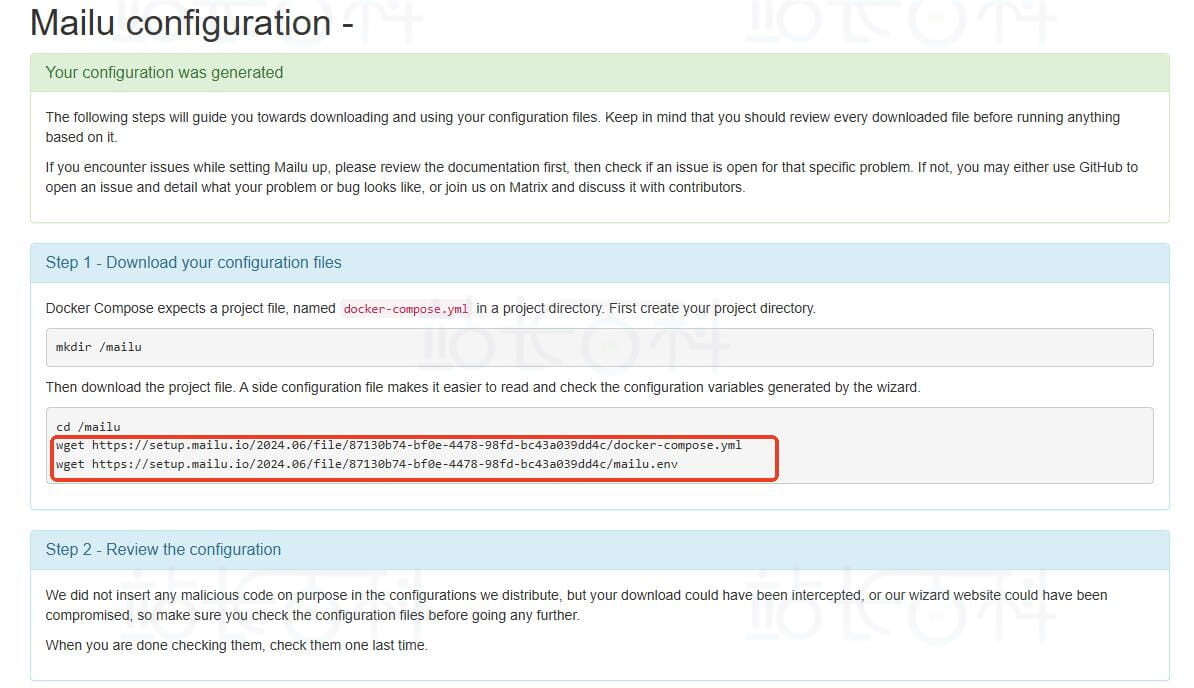Image resolution: width=1194 pixels, height=688 pixels.
Task: Click the 'cd /mailu' command line
Action: coord(88,427)
